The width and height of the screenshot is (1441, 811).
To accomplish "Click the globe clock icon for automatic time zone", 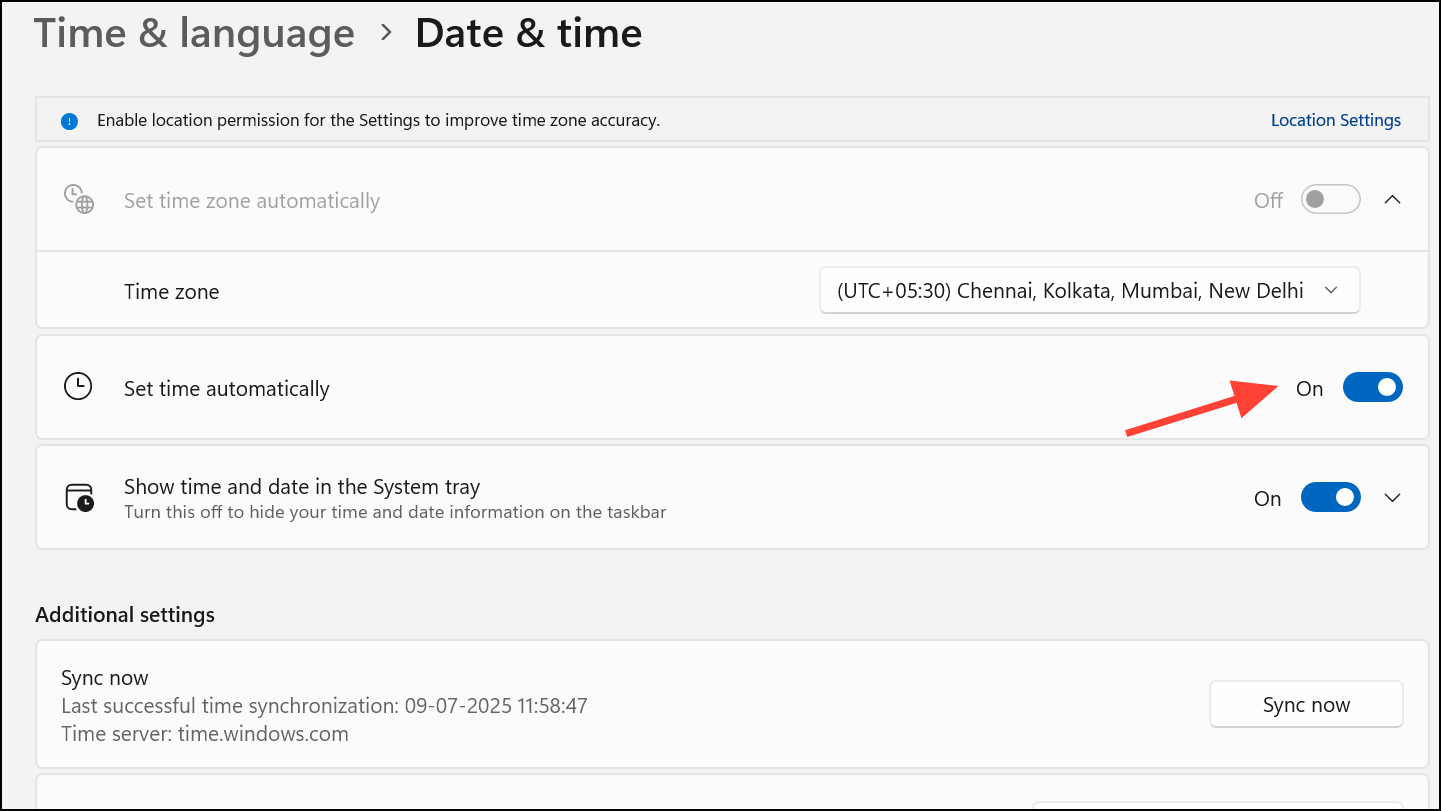I will 78,199.
